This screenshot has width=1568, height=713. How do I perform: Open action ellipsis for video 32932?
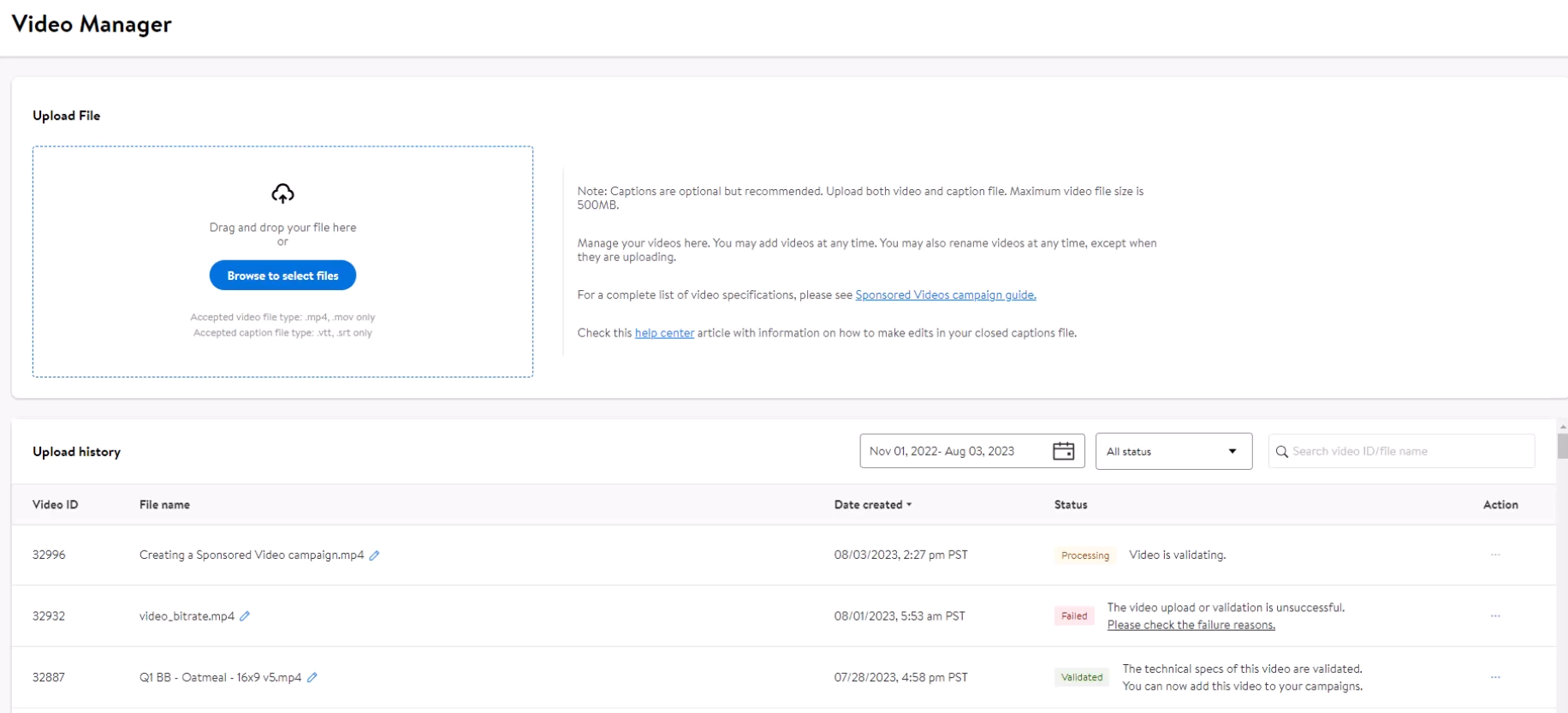point(1495,616)
